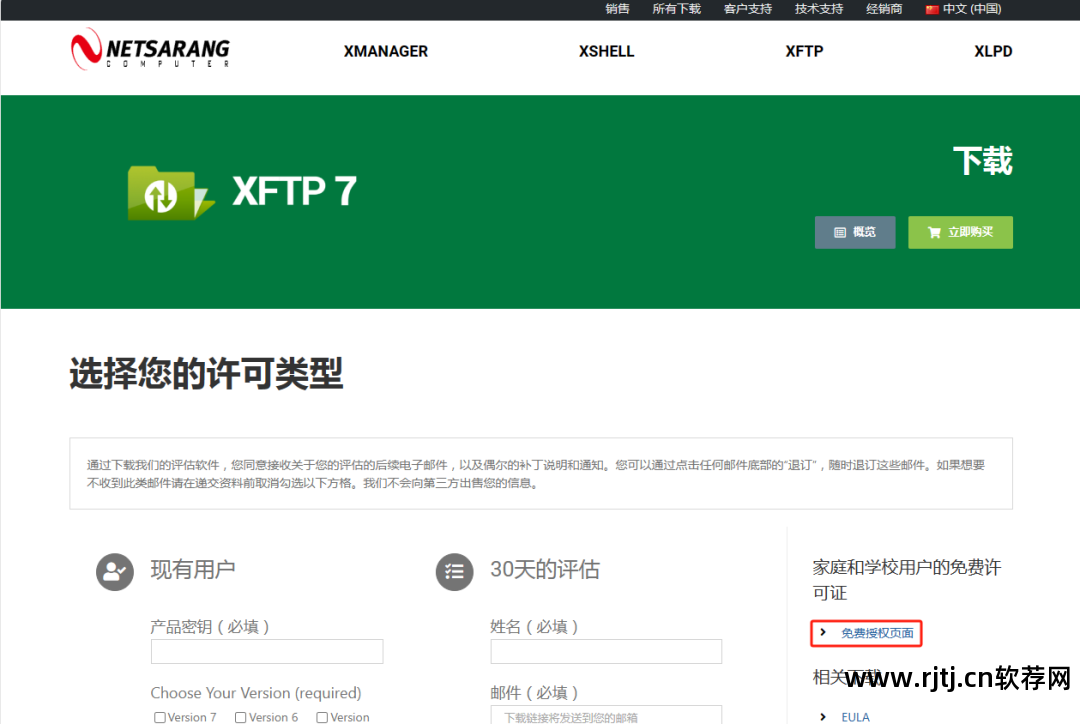Viewport: 1080px width, 724px height.
Task: Check the Version 6 checkbox
Action: tap(240, 717)
